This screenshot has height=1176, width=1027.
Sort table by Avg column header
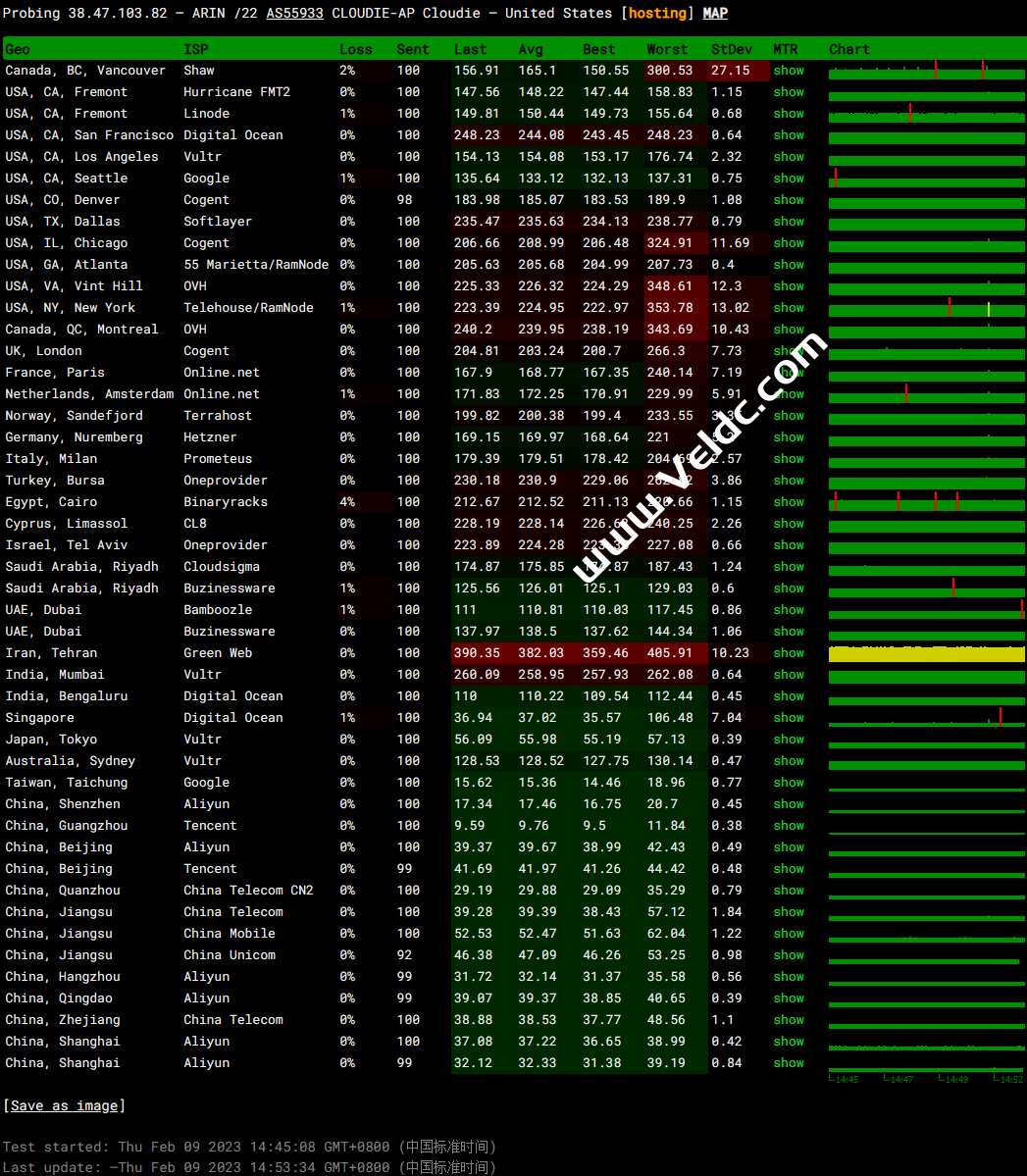(530, 49)
